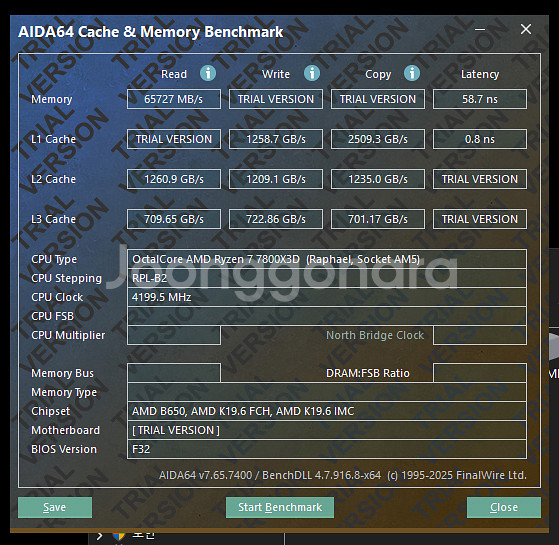Click the Copy column header
This screenshot has height=545, width=559.
378,74
